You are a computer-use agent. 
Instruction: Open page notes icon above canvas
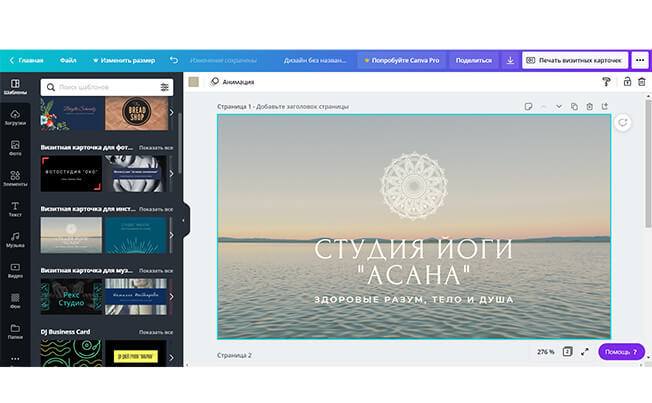527,106
